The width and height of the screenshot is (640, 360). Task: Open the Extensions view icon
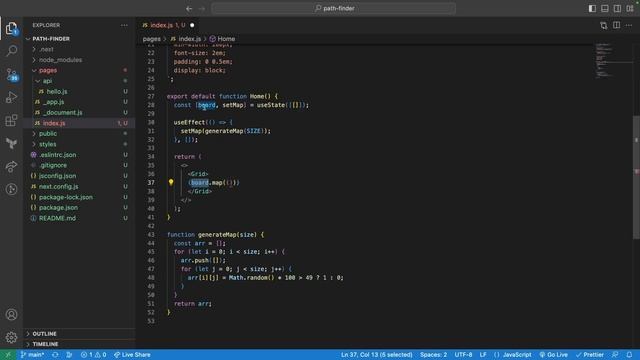tap(11, 120)
